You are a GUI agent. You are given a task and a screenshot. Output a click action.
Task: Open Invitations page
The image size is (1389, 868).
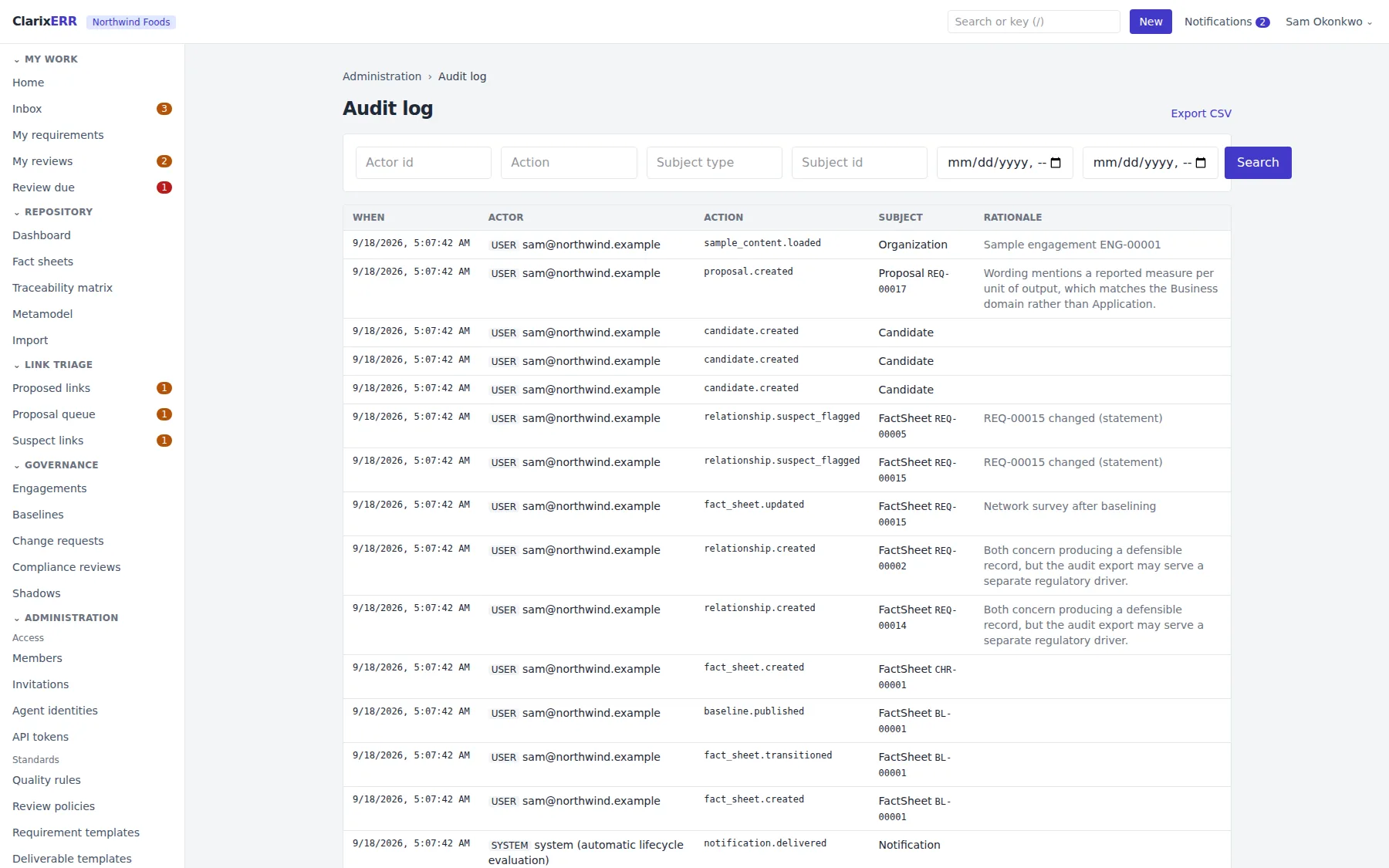(92, 684)
